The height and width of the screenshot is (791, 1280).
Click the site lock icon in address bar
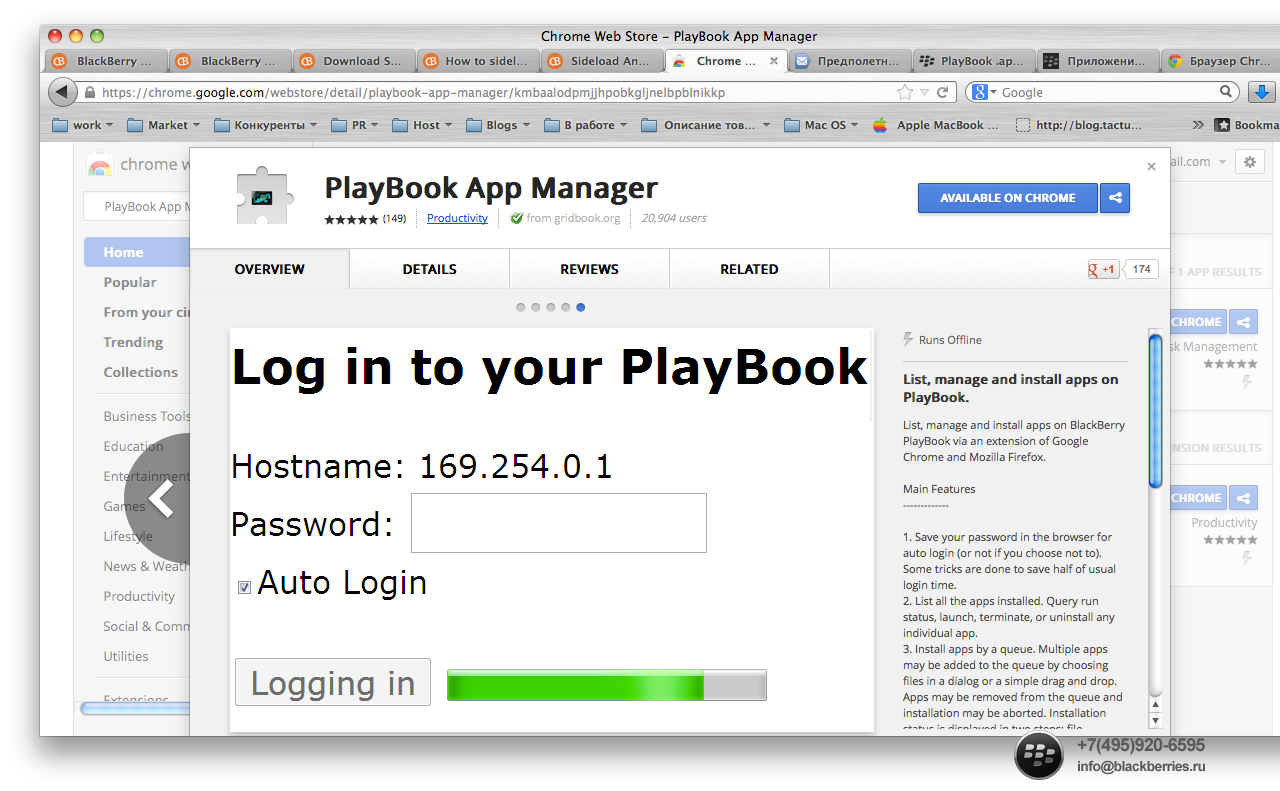coord(90,93)
